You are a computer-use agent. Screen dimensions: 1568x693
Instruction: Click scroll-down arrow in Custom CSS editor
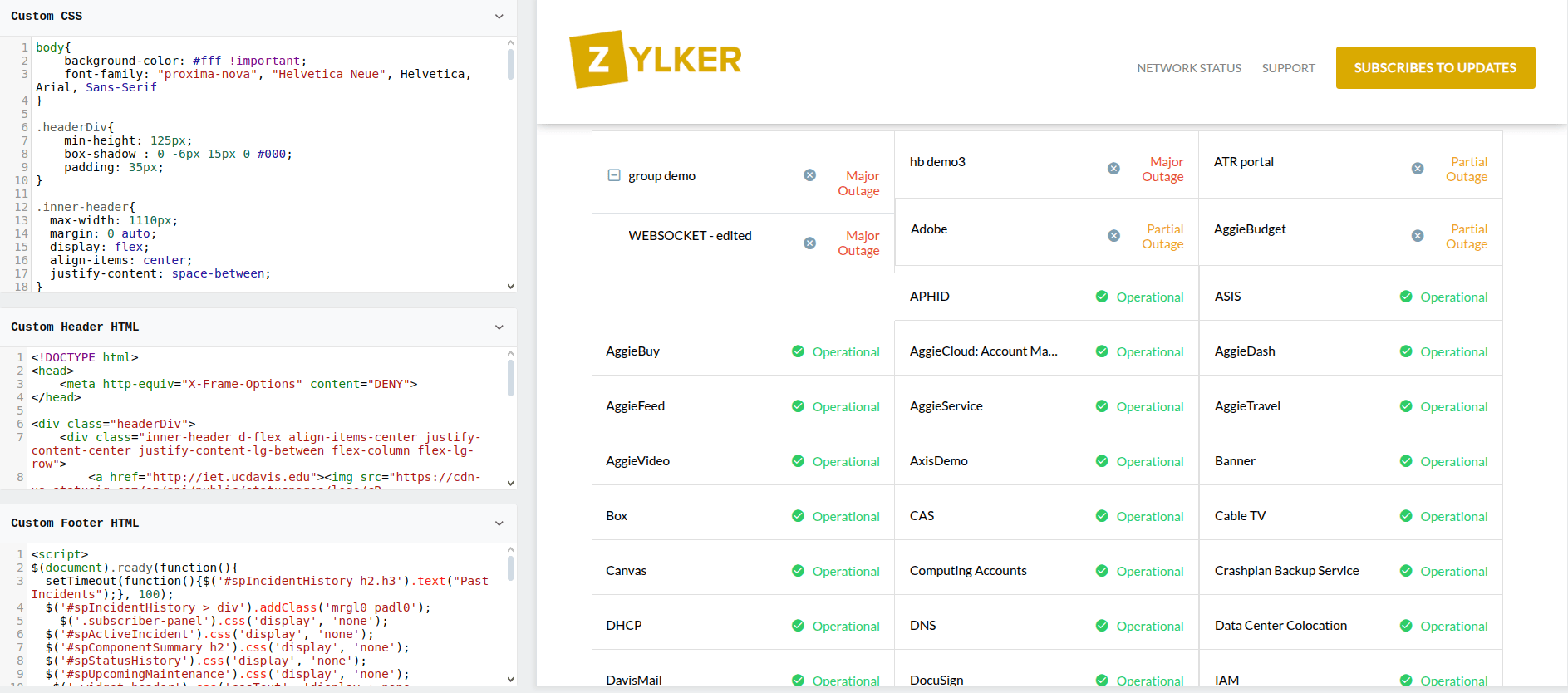click(510, 286)
